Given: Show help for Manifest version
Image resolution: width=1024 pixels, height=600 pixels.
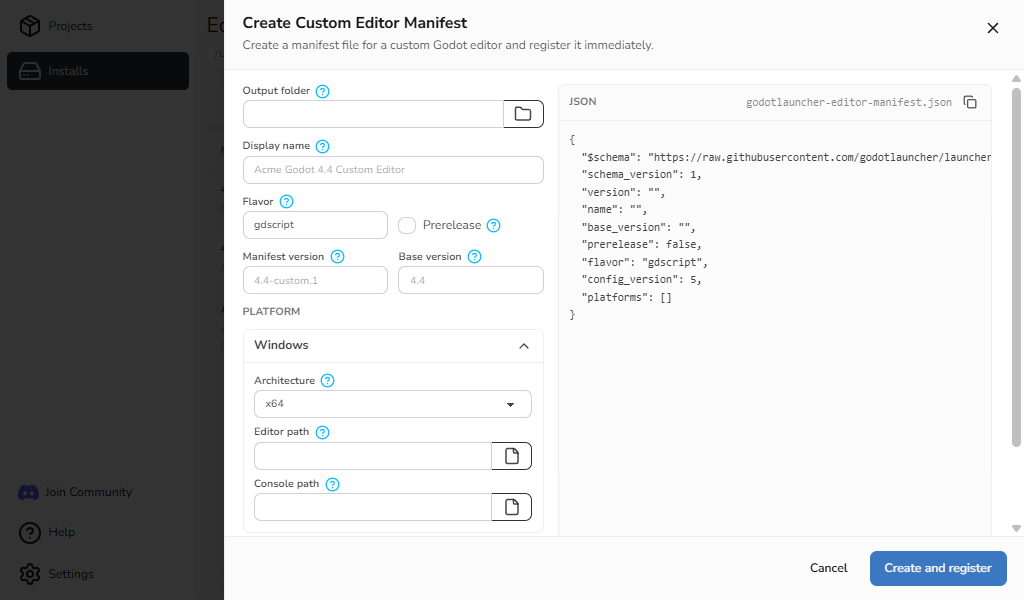Looking at the screenshot, I should tap(337, 257).
